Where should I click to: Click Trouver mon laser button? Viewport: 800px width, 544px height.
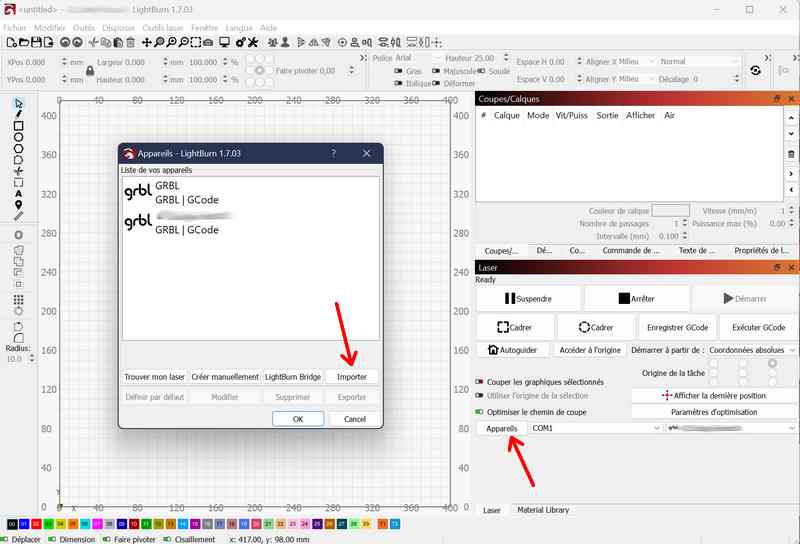pyautogui.click(x=154, y=377)
